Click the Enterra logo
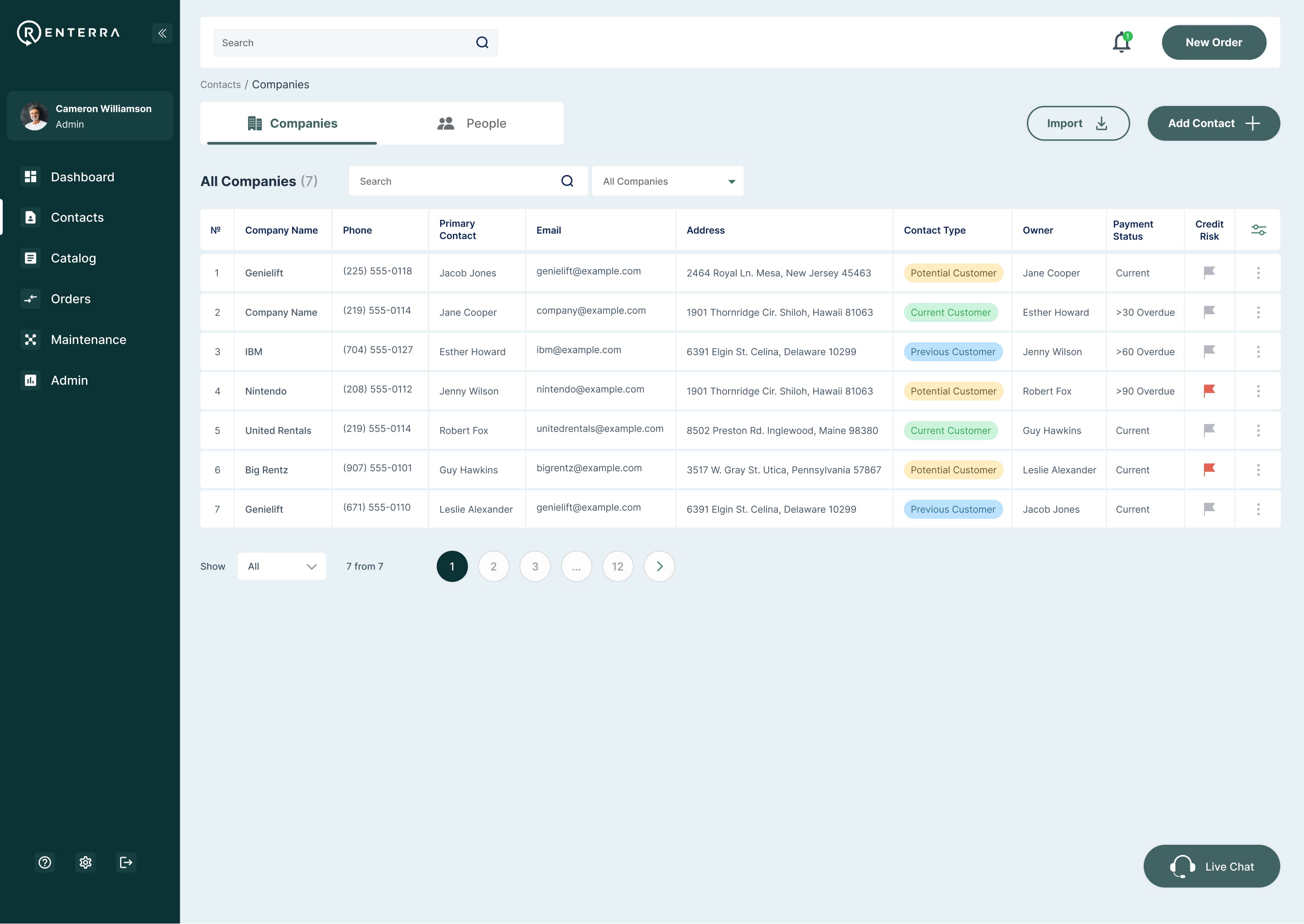The image size is (1304, 924). (68, 33)
